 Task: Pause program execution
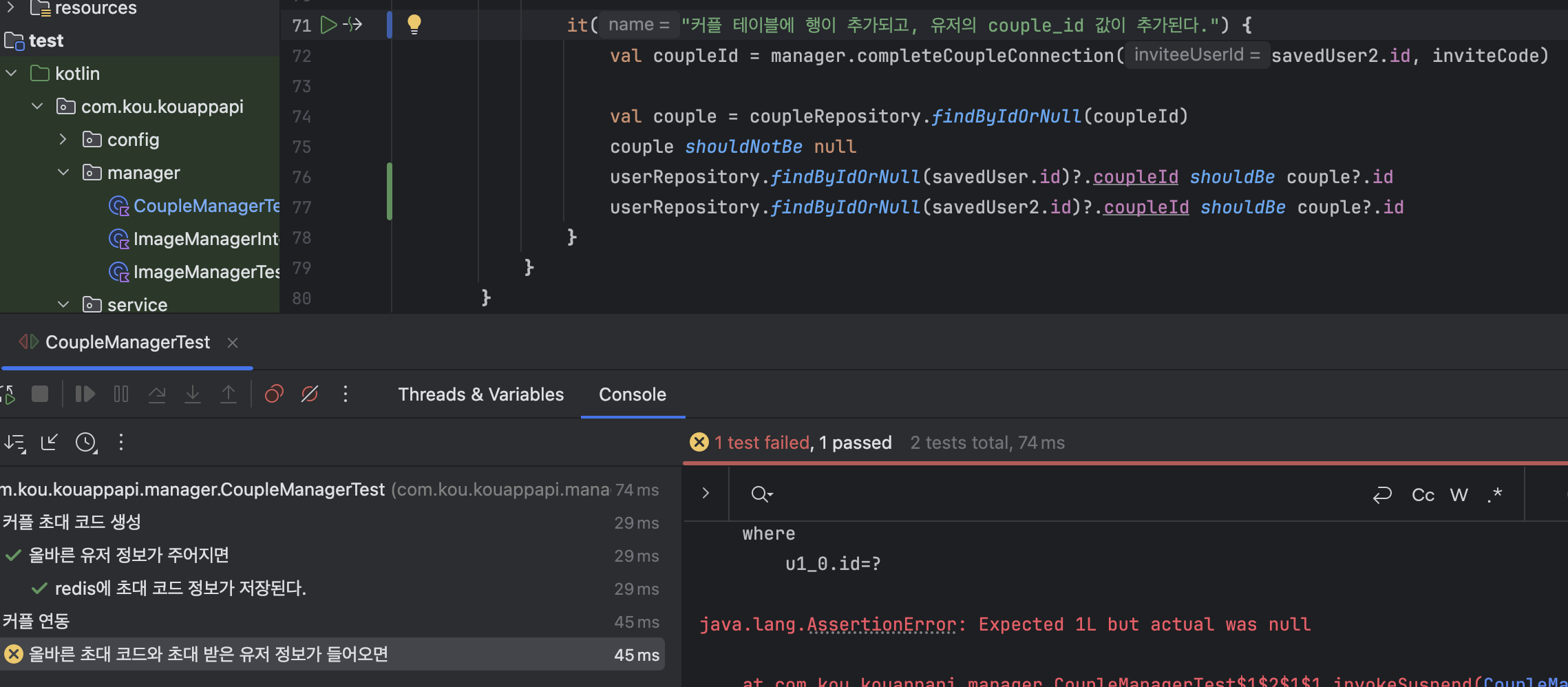point(121,394)
